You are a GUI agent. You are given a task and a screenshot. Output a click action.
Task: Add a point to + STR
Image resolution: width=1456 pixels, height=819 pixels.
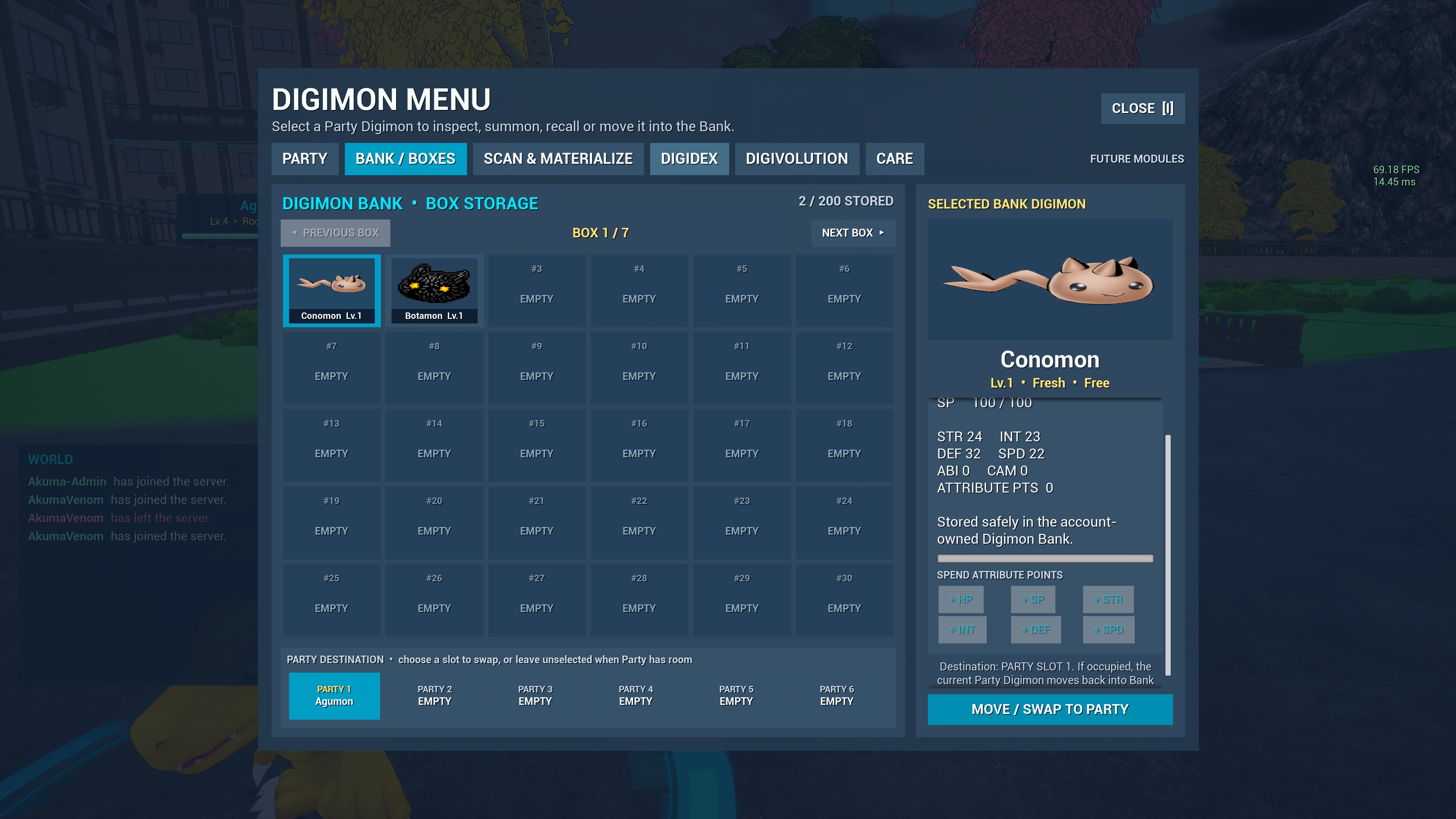pyautogui.click(x=1108, y=599)
